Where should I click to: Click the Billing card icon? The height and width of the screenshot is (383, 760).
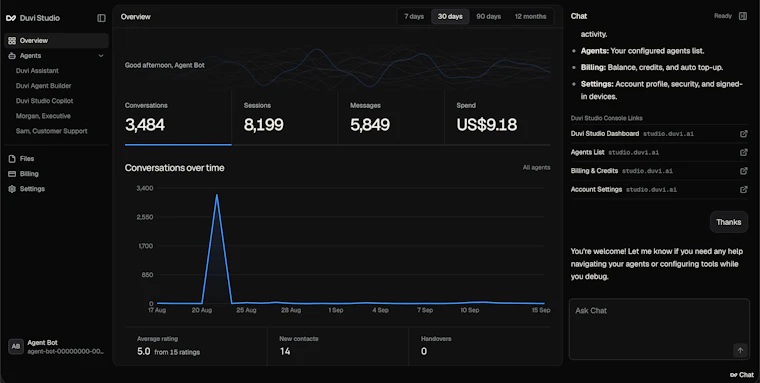(x=12, y=174)
